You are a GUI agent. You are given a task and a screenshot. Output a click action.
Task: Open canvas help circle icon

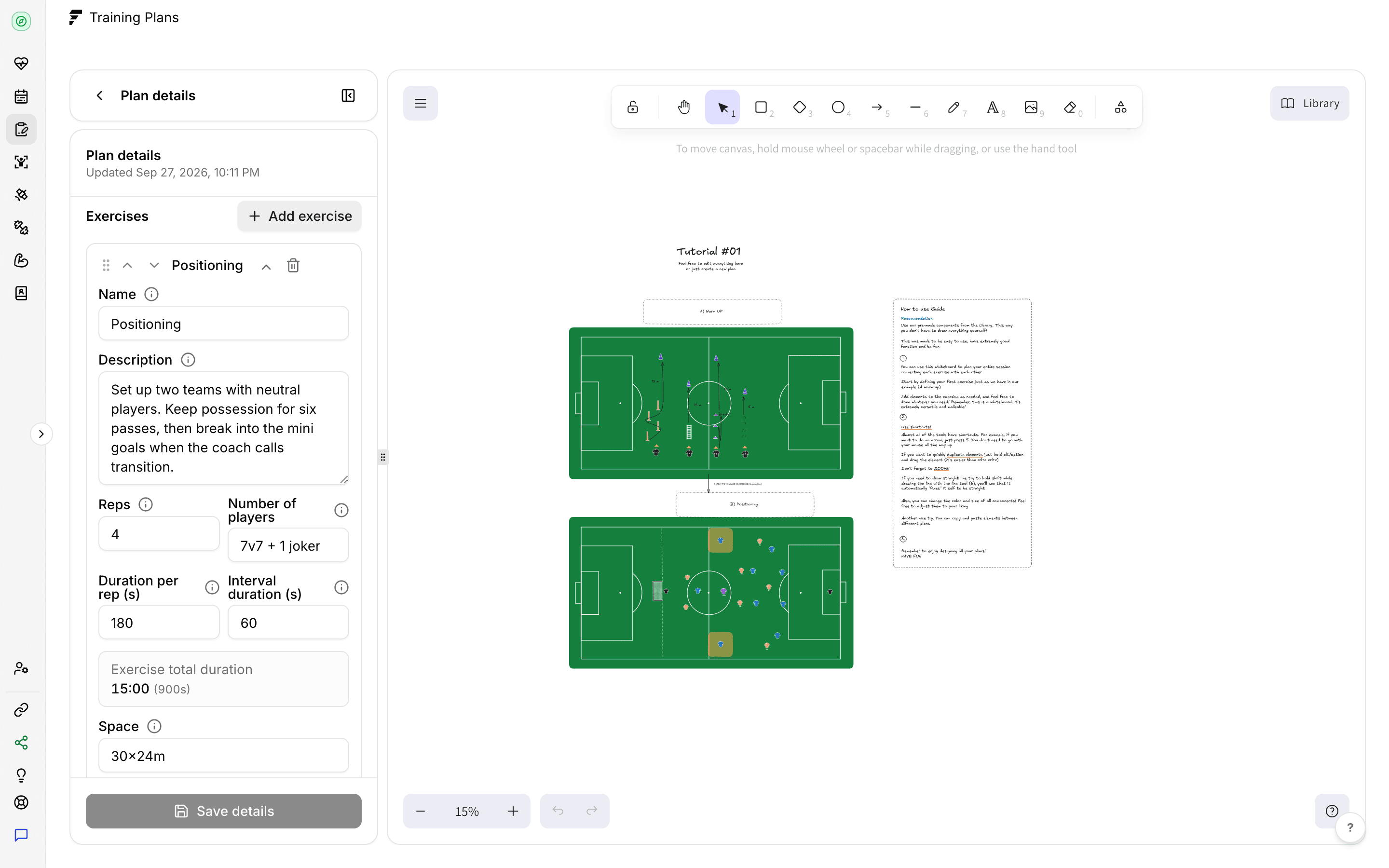[1332, 811]
